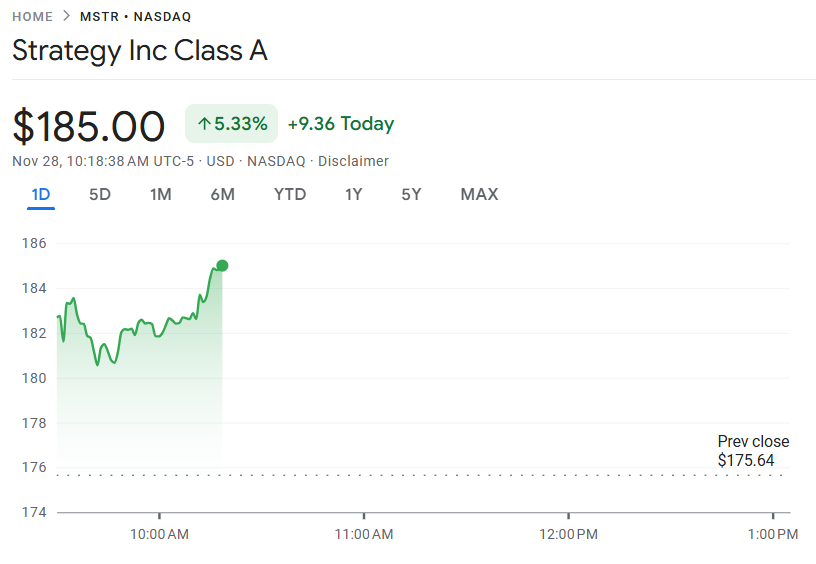Image resolution: width=816 pixels, height=564 pixels.
Task: Click the Strategy Inc Class A title
Action: 140,51
